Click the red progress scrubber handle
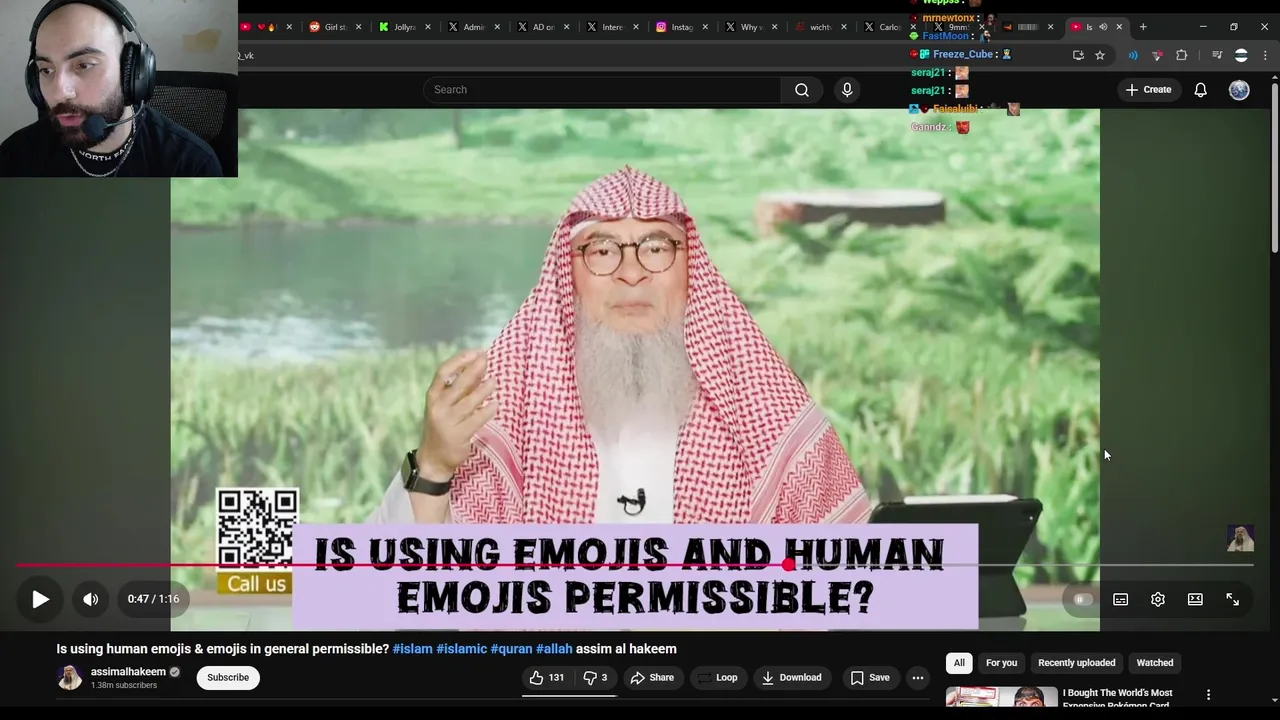The width and height of the screenshot is (1280, 720). [789, 565]
